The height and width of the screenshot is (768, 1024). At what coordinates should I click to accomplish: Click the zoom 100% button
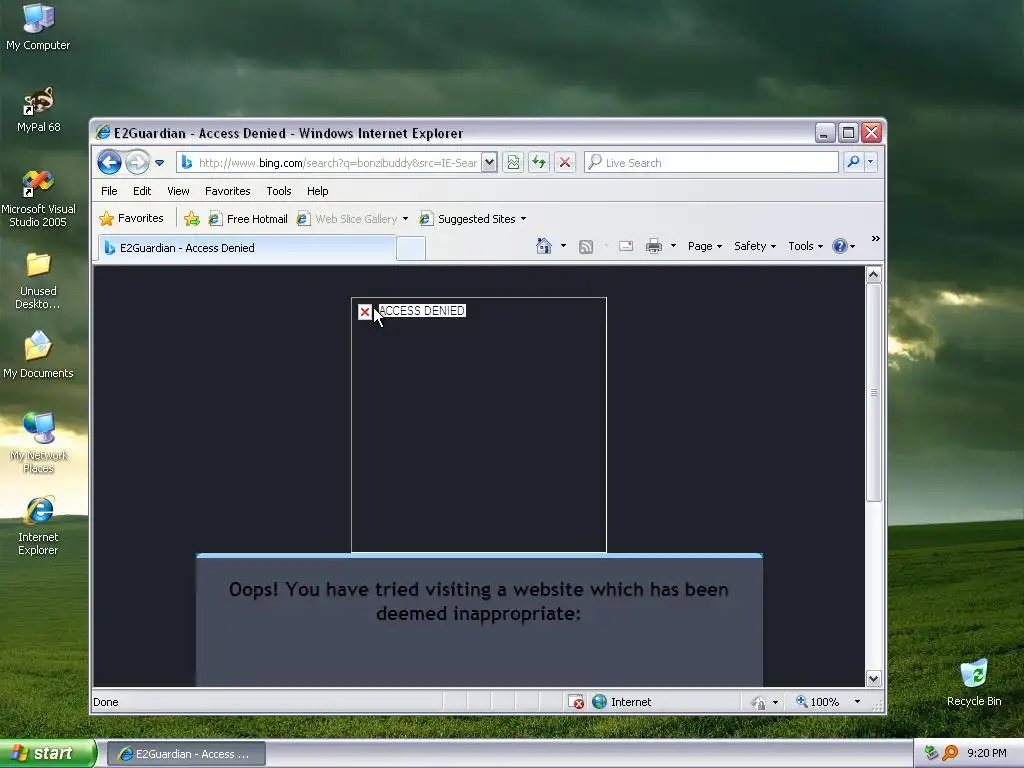pos(818,702)
